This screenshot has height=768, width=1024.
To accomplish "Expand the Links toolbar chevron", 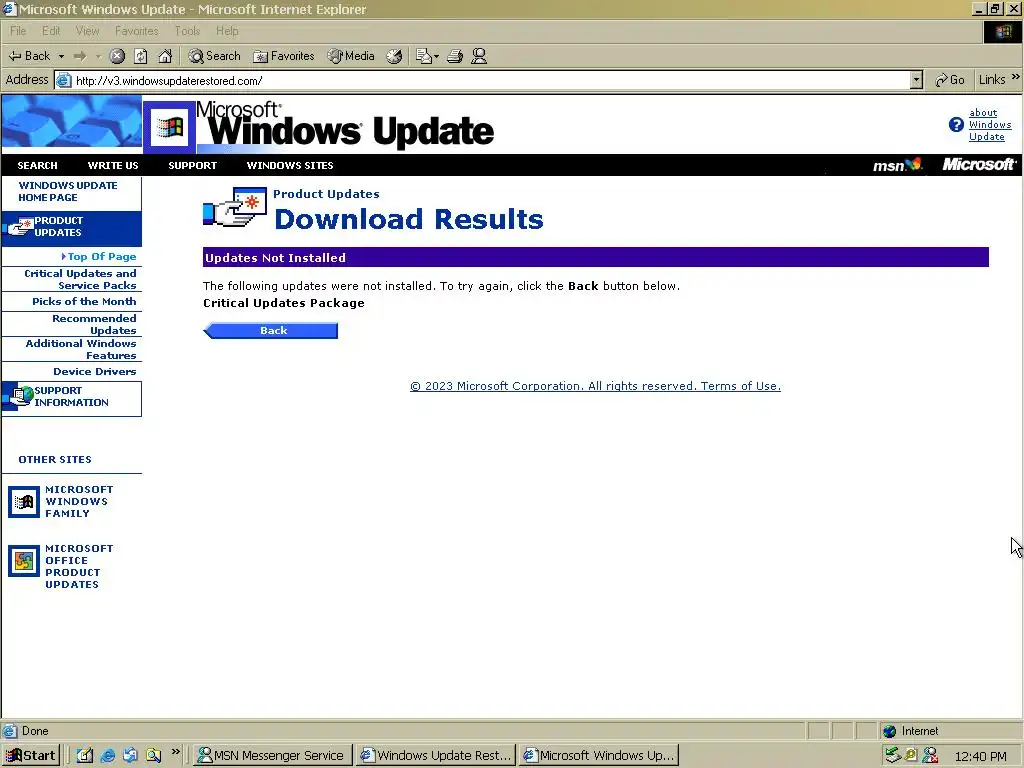I will pos(1016,77).
